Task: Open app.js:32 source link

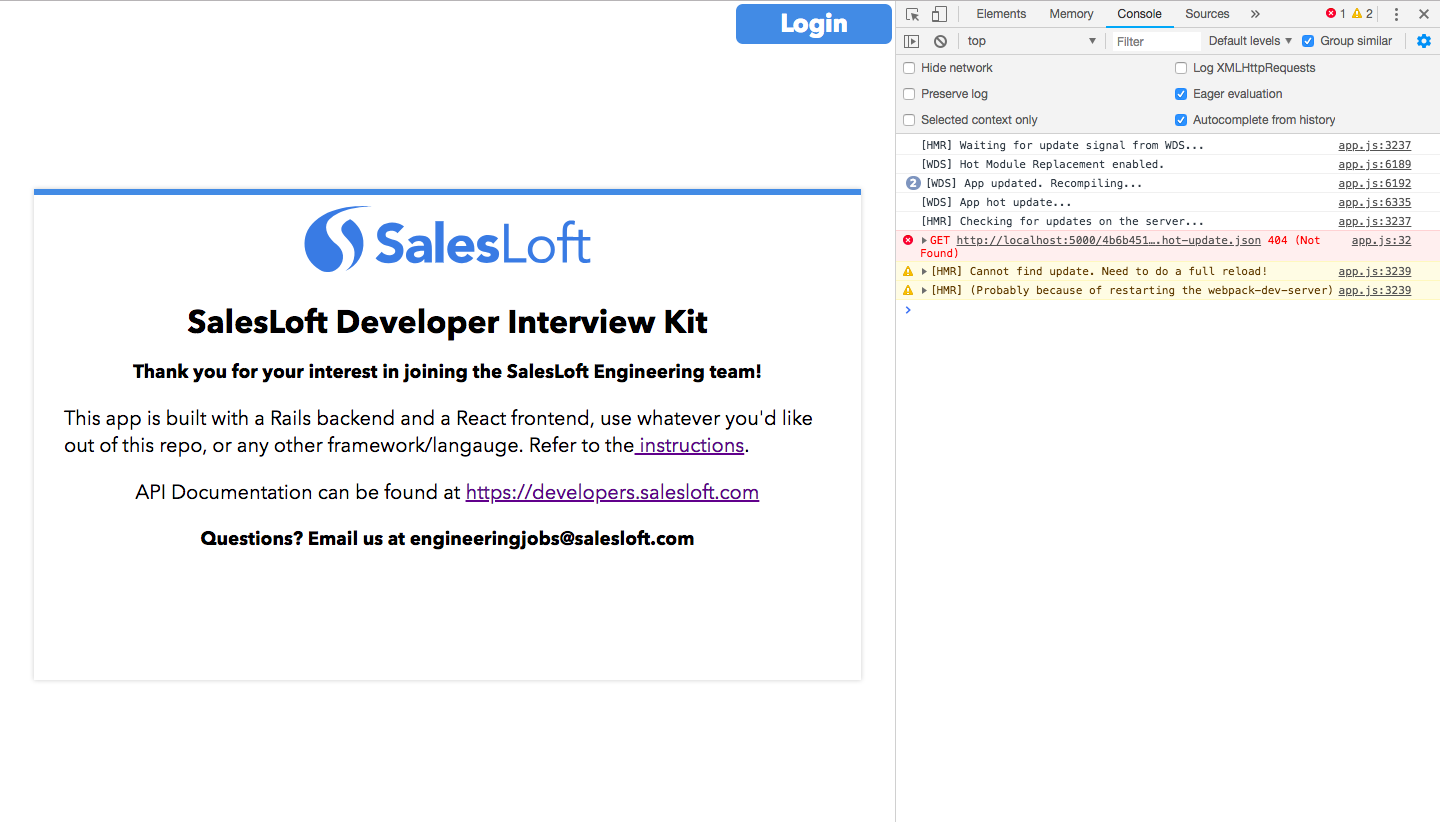Action: pyautogui.click(x=1381, y=241)
